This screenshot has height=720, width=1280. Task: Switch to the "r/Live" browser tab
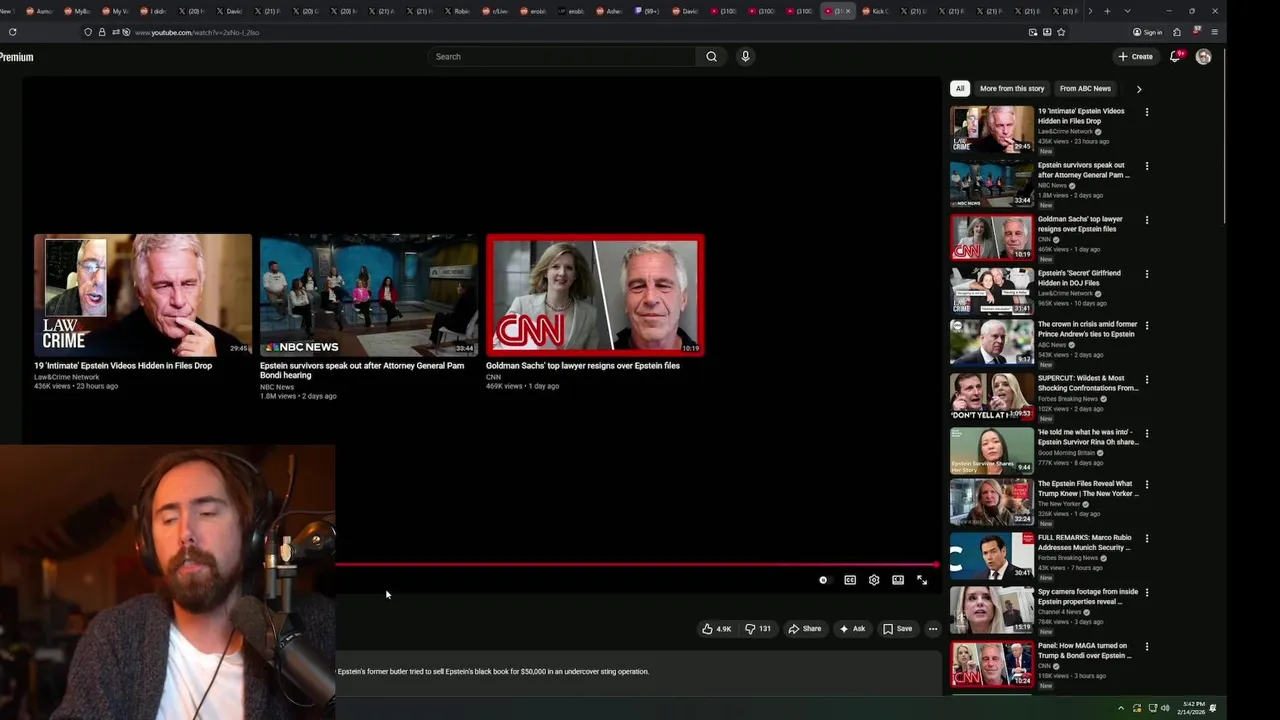(496, 11)
